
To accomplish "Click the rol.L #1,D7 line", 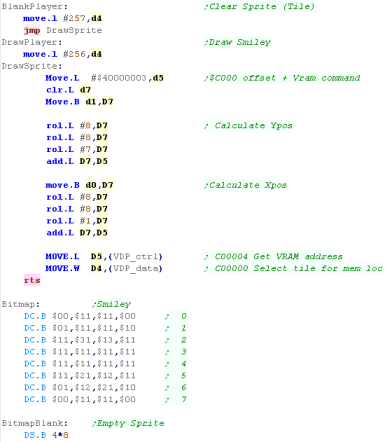I will pyautogui.click(x=77, y=221).
